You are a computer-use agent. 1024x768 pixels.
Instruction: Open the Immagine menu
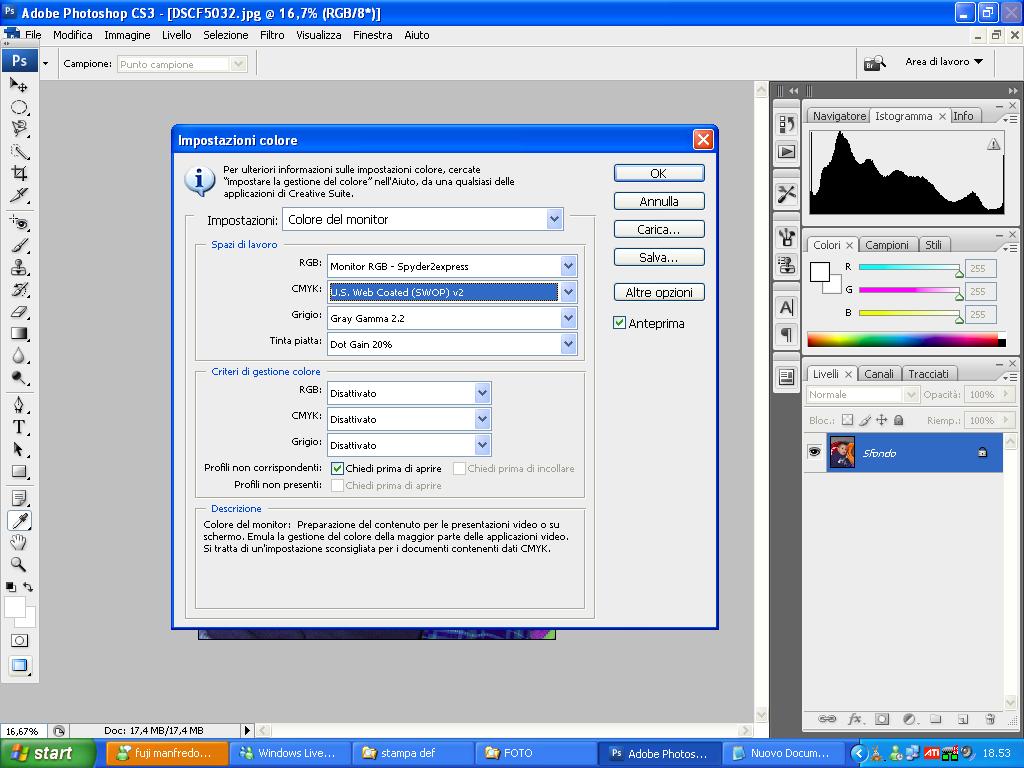(x=127, y=35)
